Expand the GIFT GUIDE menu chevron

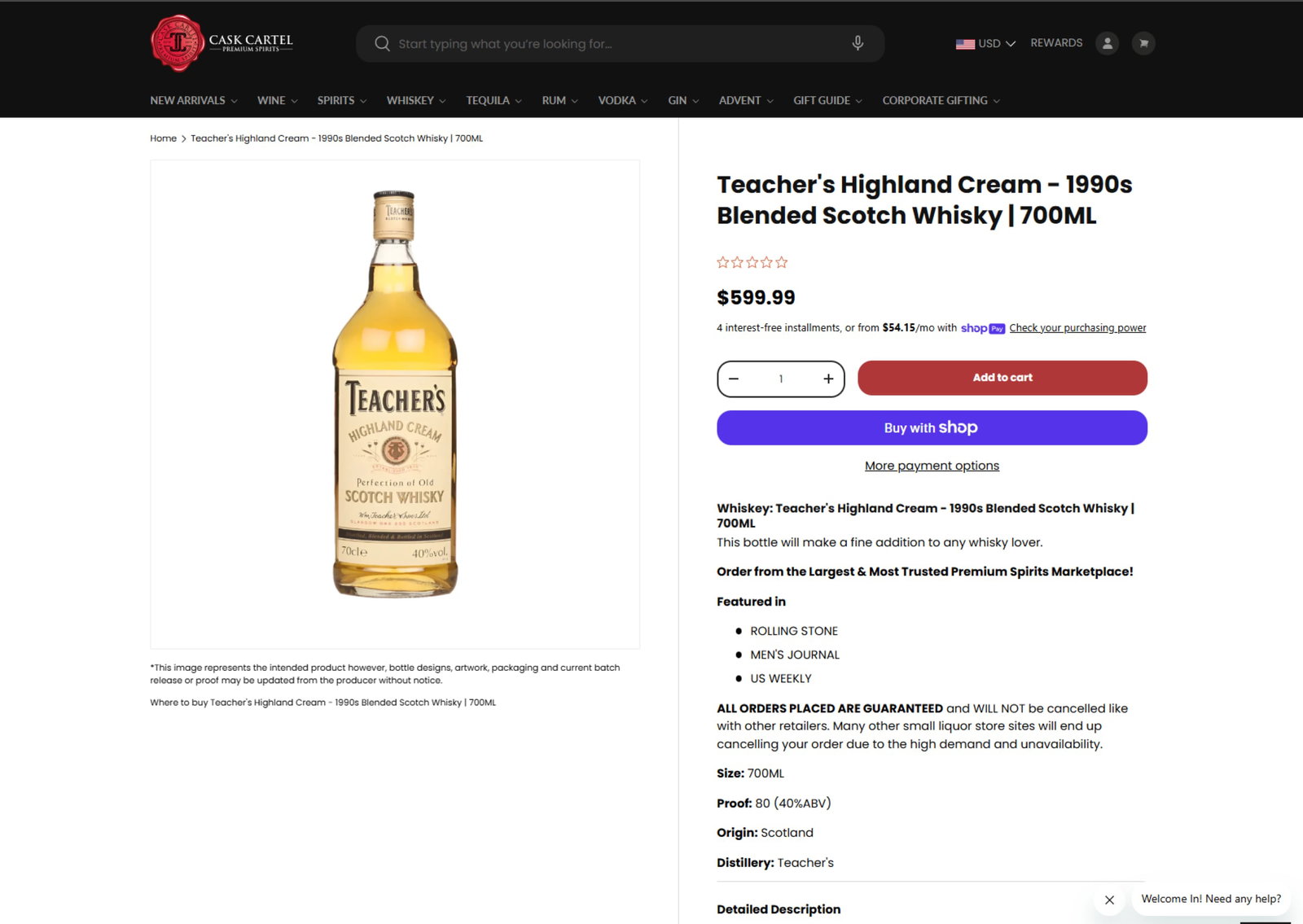pyautogui.click(x=858, y=101)
